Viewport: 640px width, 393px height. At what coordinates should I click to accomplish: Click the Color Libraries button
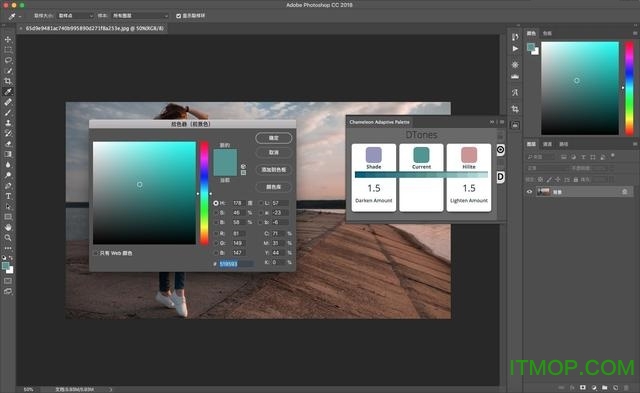(x=274, y=187)
